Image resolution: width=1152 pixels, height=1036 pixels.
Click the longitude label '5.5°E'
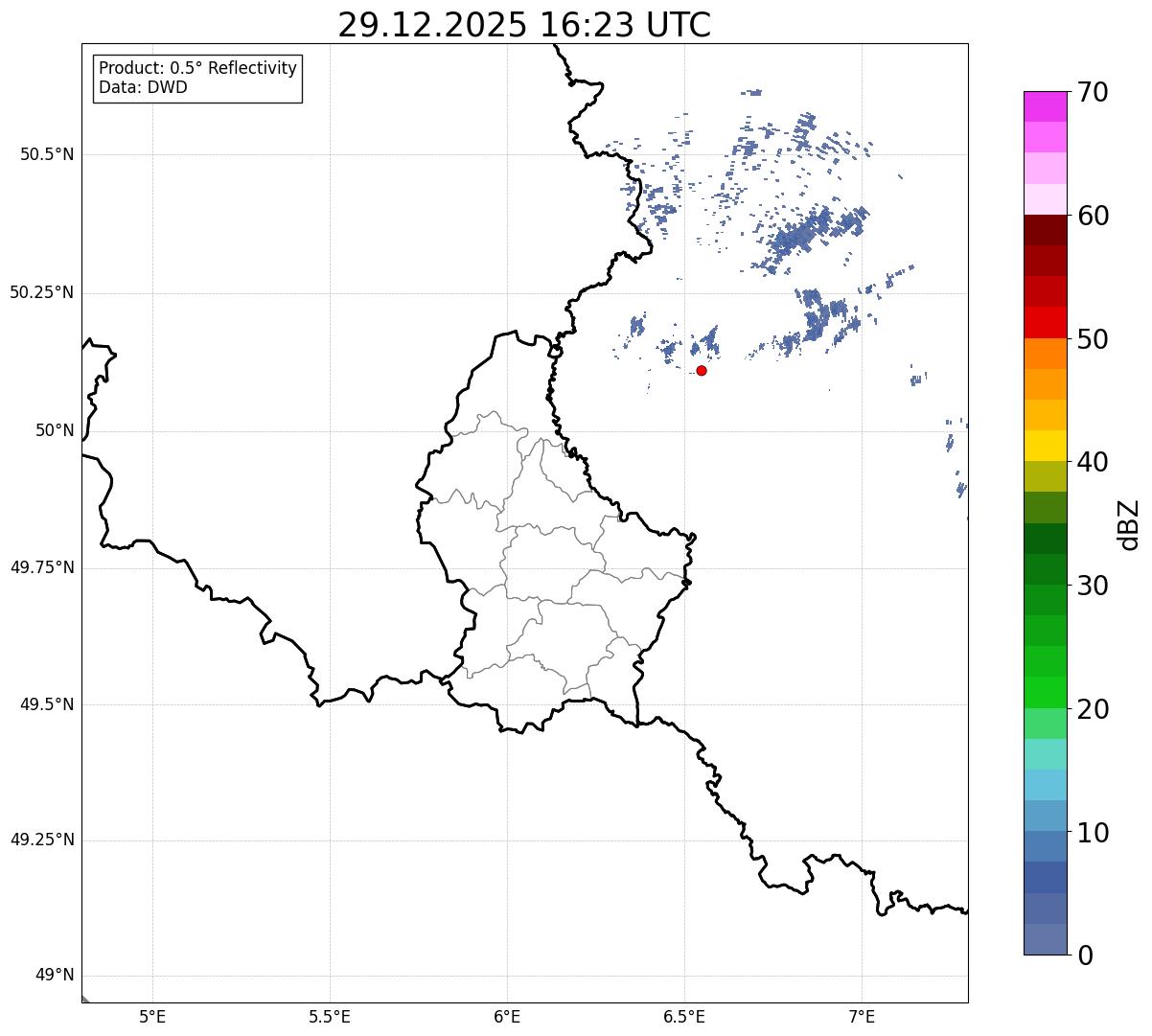click(330, 1018)
